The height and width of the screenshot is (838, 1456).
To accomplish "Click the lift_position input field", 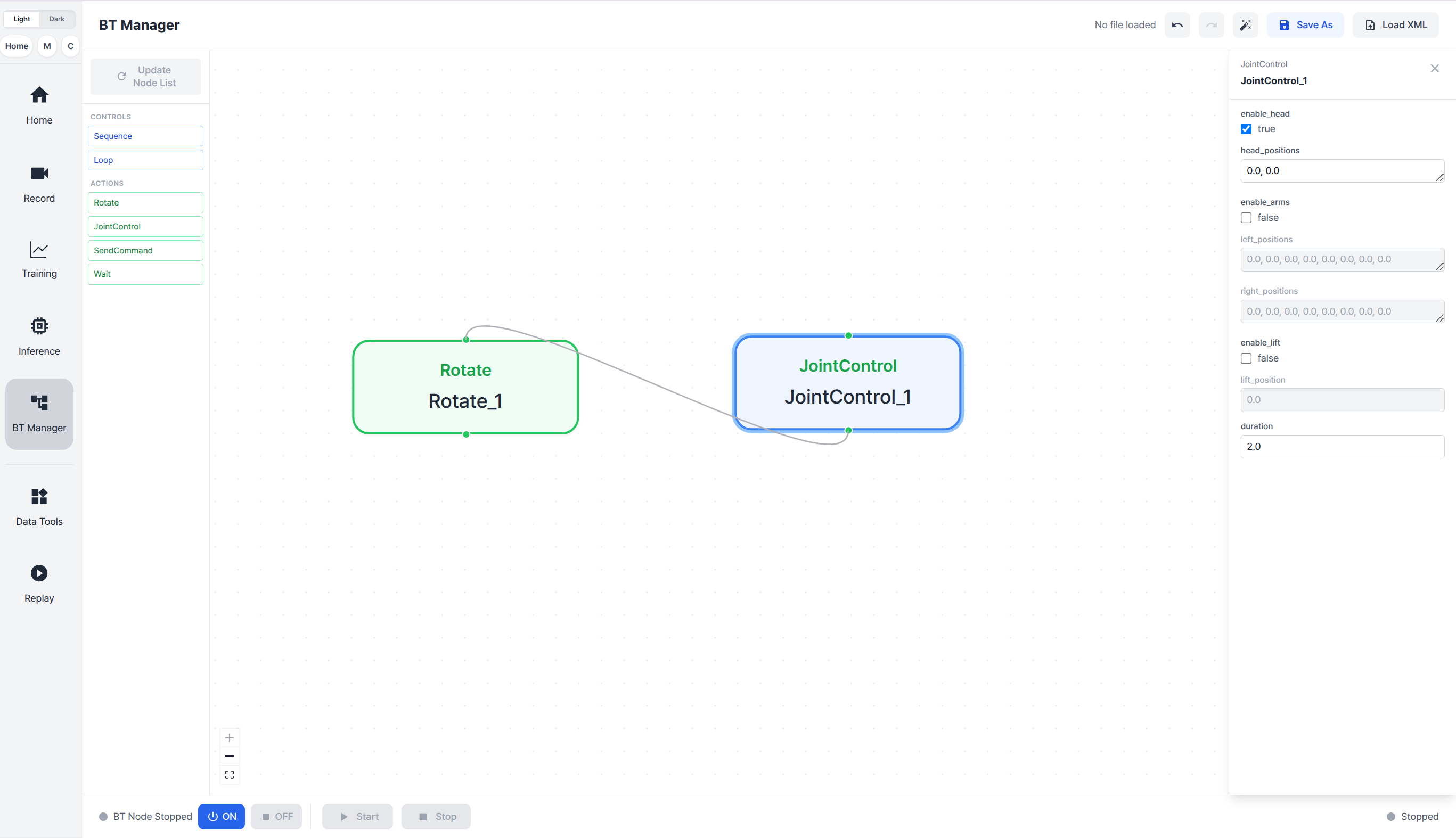I will click(1342, 400).
